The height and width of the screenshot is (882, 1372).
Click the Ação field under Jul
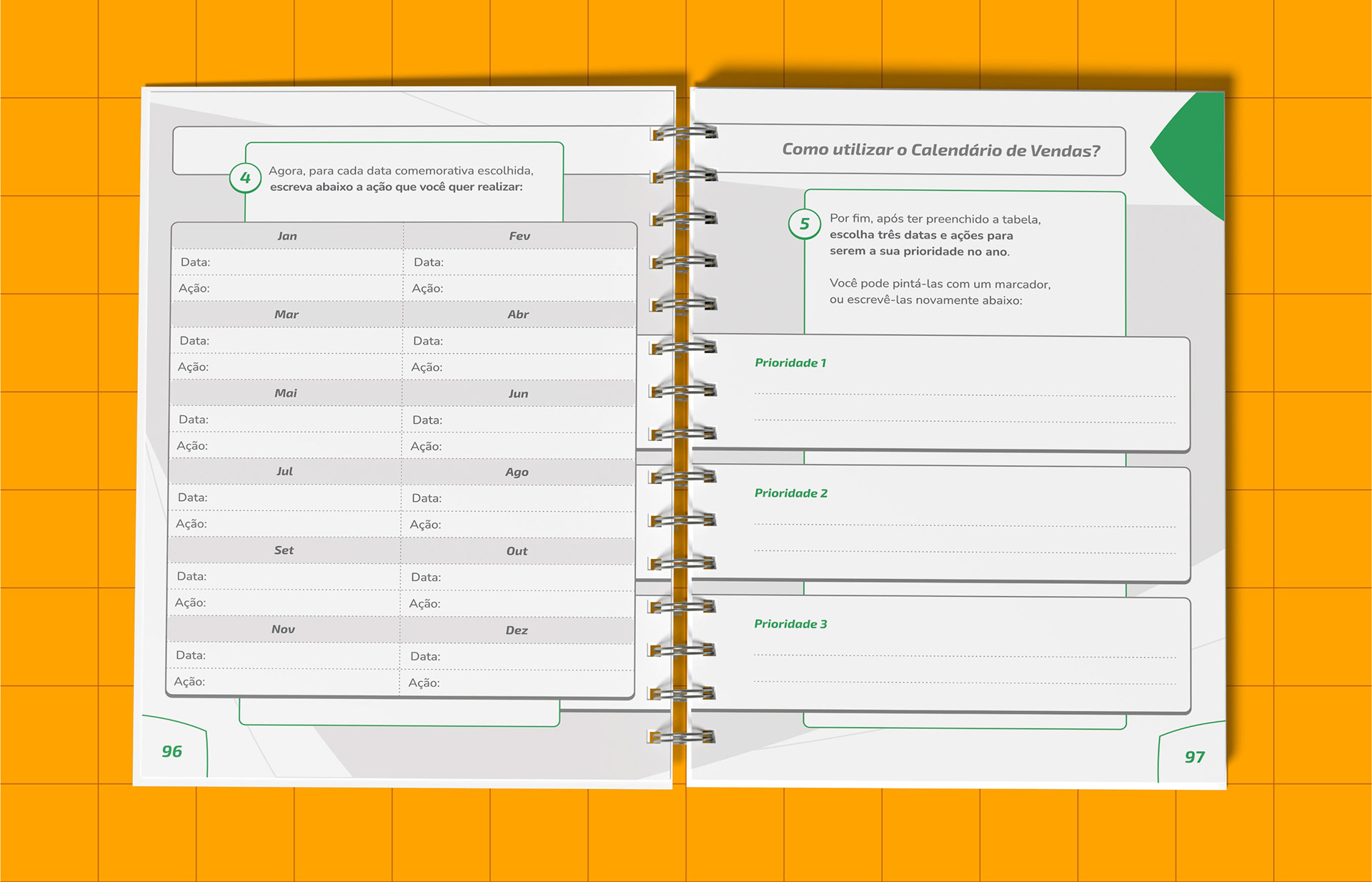click(284, 524)
